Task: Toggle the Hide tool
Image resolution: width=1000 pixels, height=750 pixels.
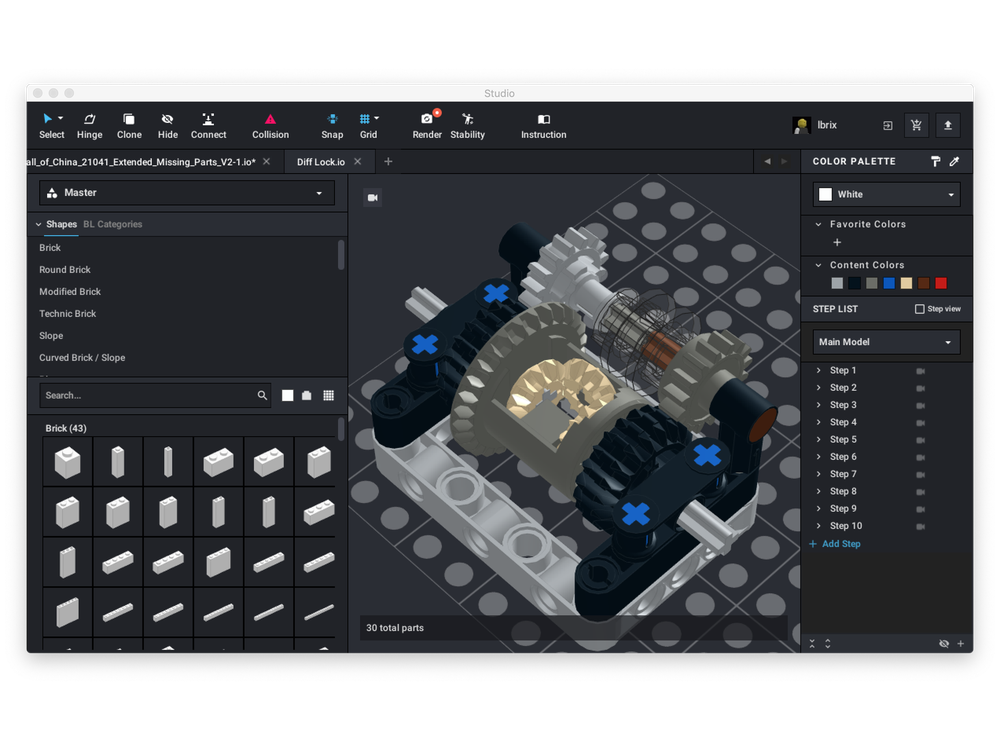Action: click(x=167, y=124)
